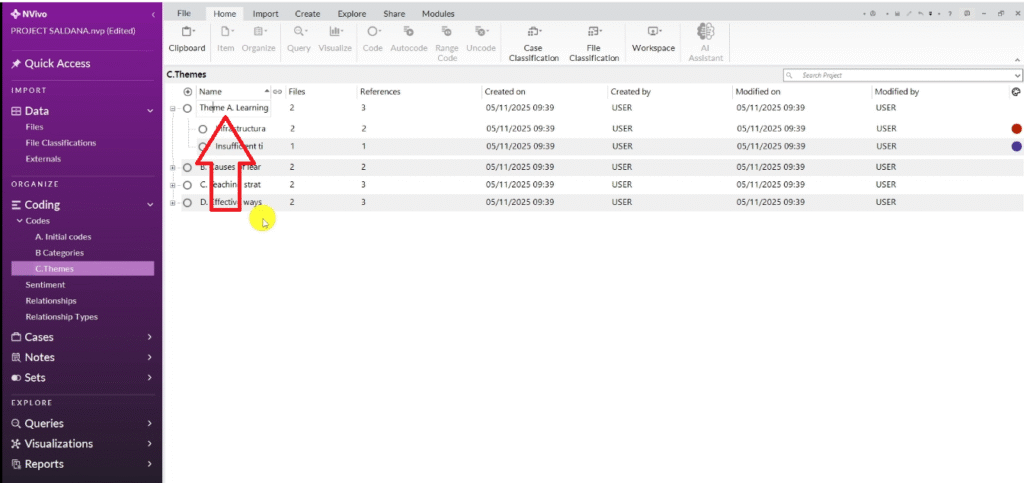Collapse the Theme A. Learning tree node
The width and height of the screenshot is (1024, 483).
tap(173, 108)
